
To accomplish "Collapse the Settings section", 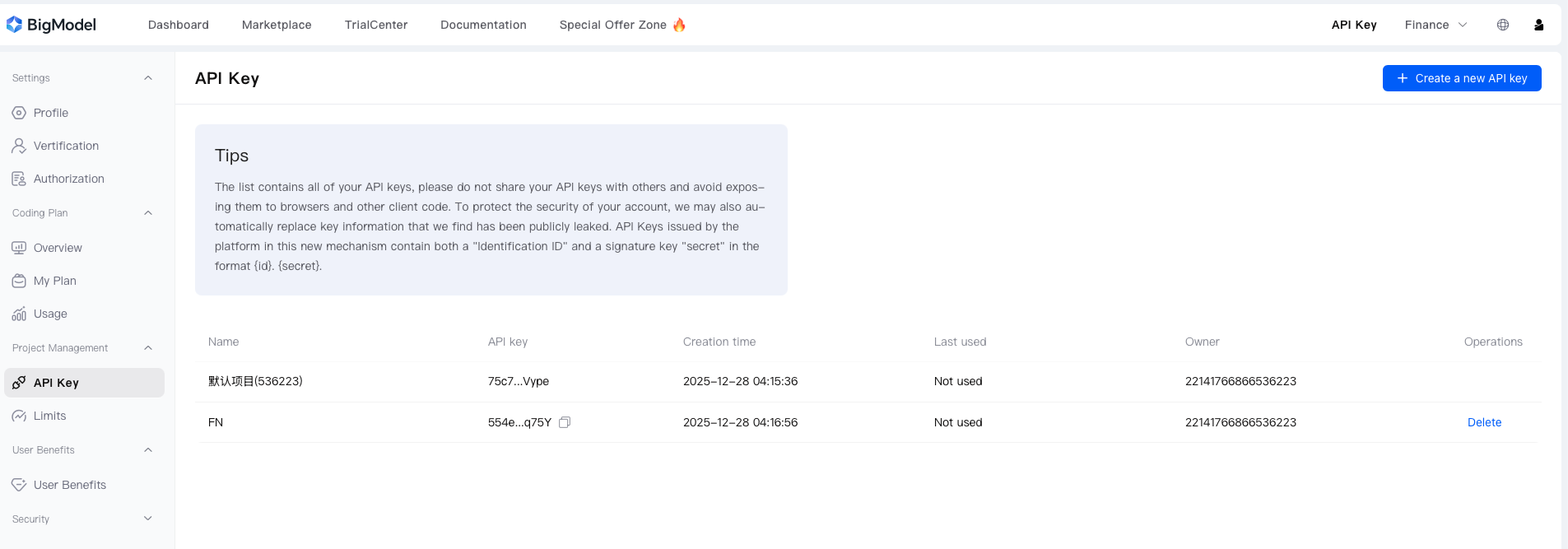I will pos(148,78).
